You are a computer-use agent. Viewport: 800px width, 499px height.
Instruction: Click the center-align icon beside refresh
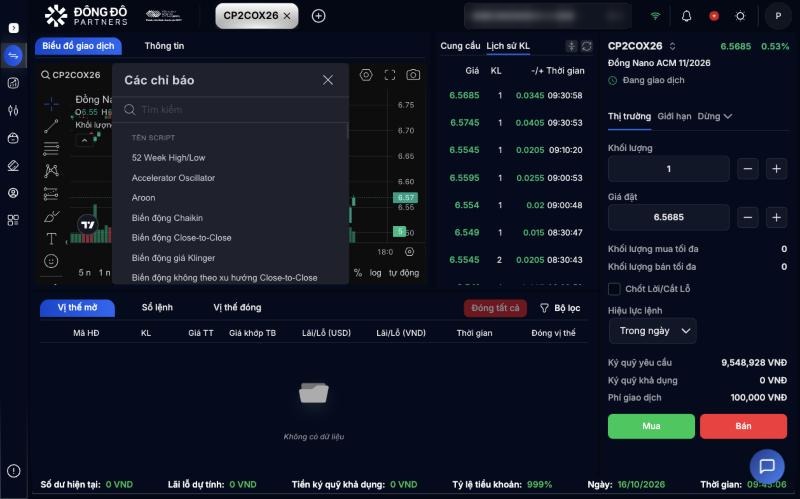pyautogui.click(x=571, y=46)
